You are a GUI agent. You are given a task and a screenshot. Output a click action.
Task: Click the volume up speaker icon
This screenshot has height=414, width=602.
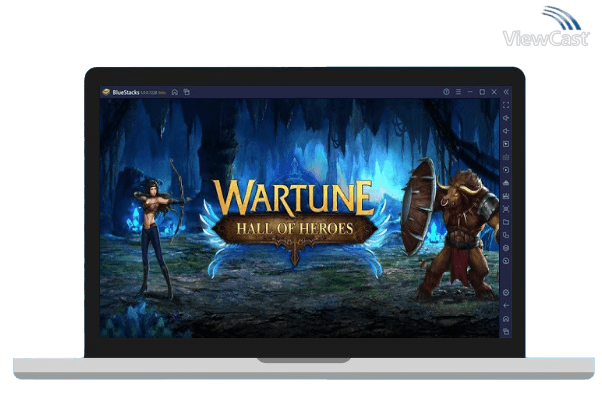point(506,118)
